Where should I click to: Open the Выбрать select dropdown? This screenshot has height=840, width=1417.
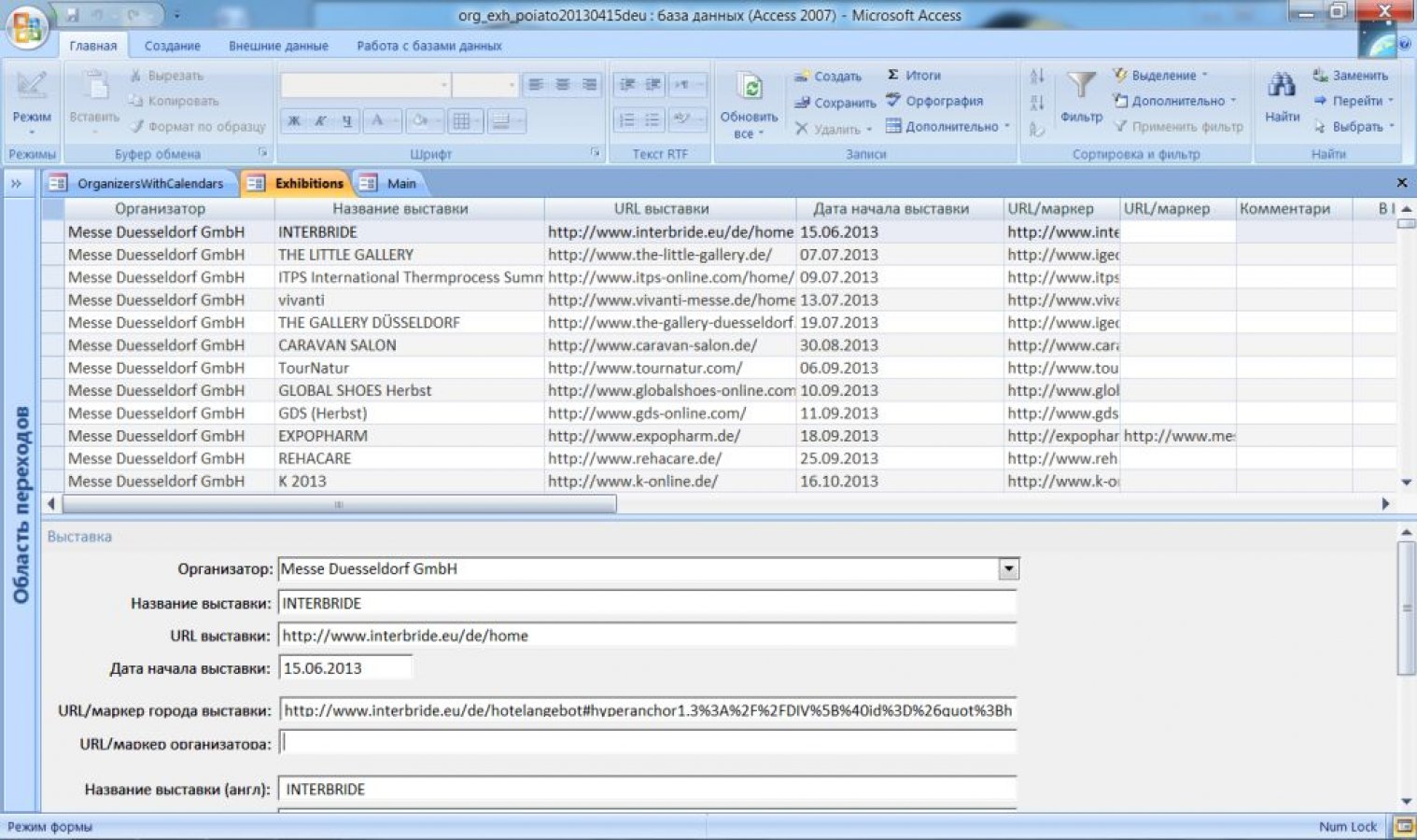click(1354, 126)
